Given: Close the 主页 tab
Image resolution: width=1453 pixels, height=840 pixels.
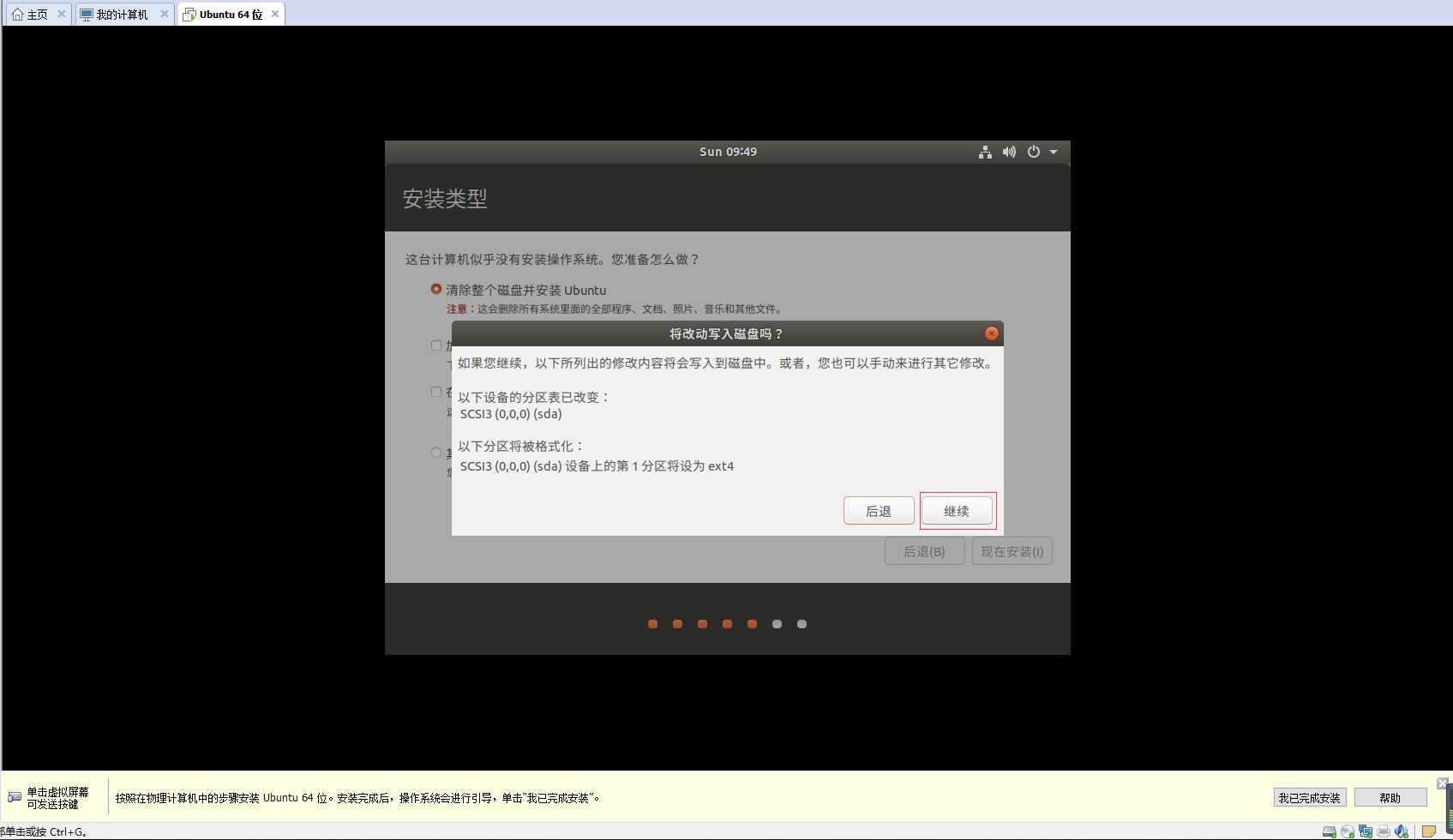Looking at the screenshot, I should point(62,14).
